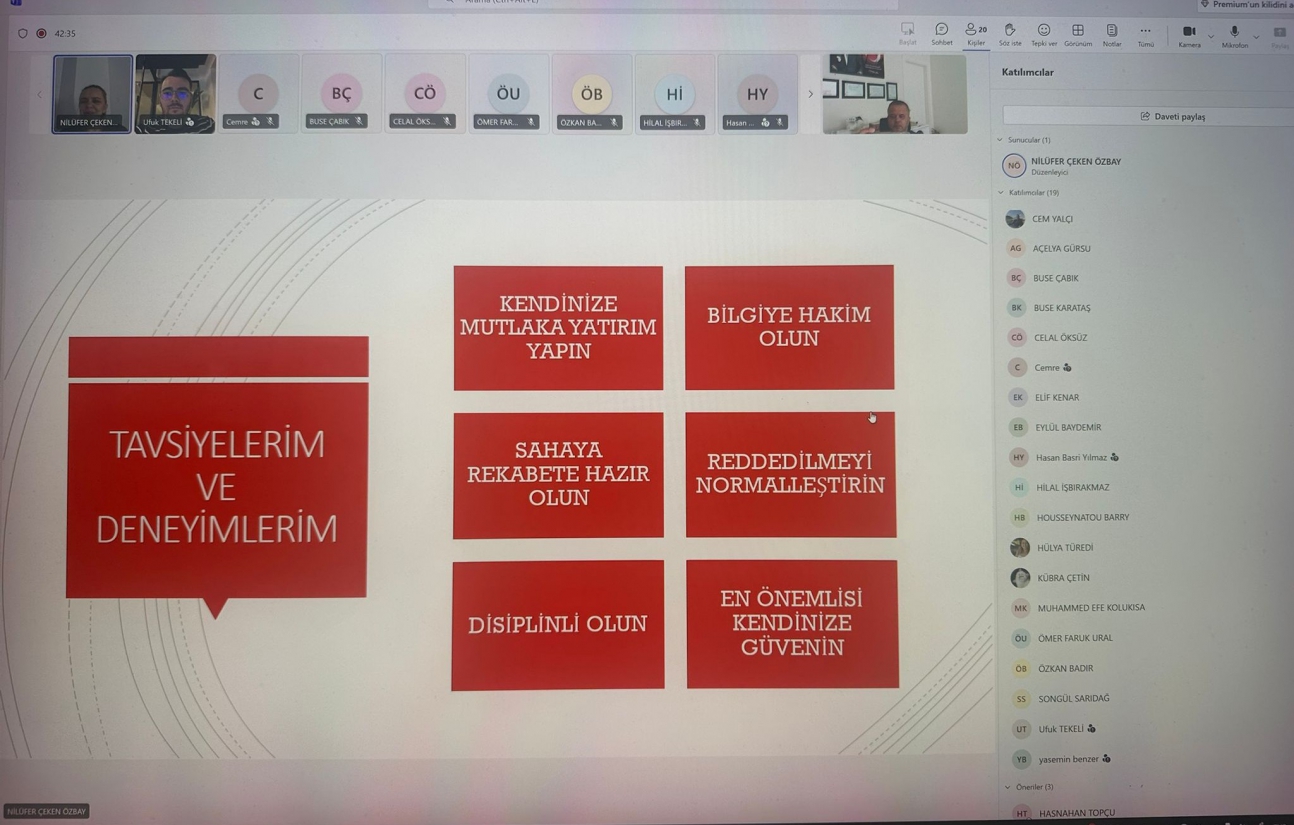The width and height of the screenshot is (1294, 825).
Task: Collapse the Katılımcılar (19) list section
Action: pyautogui.click(x=1000, y=192)
